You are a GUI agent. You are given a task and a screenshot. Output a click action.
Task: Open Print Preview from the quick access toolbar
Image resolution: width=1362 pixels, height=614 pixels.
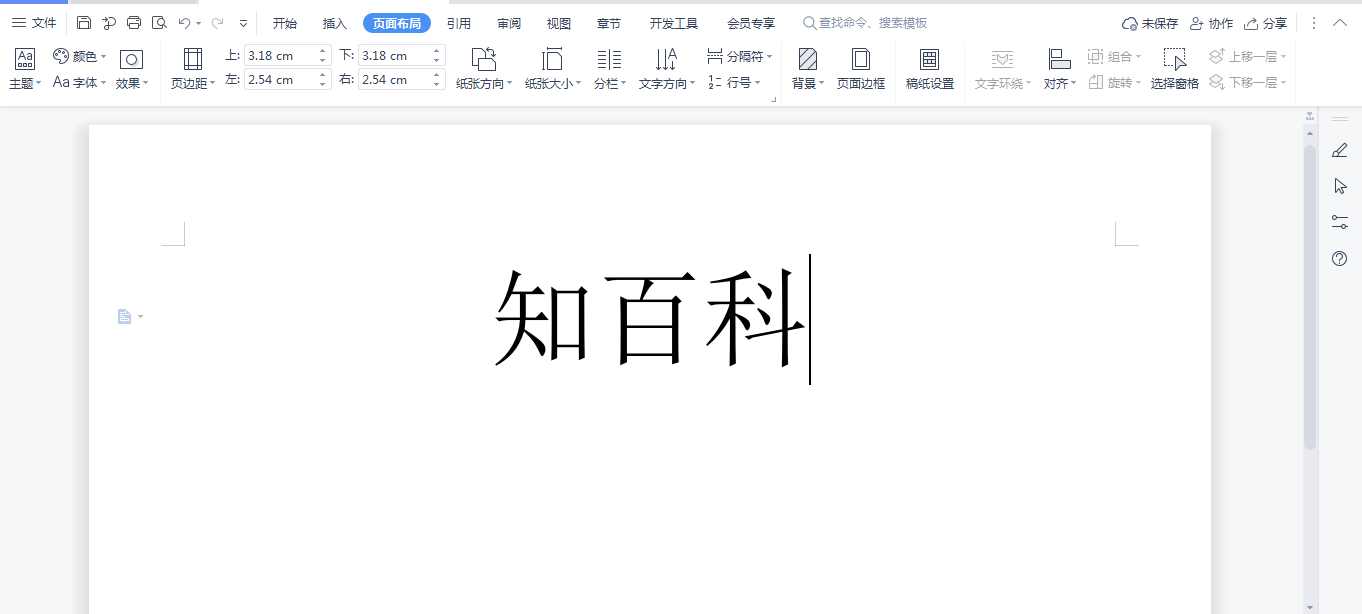pos(160,21)
